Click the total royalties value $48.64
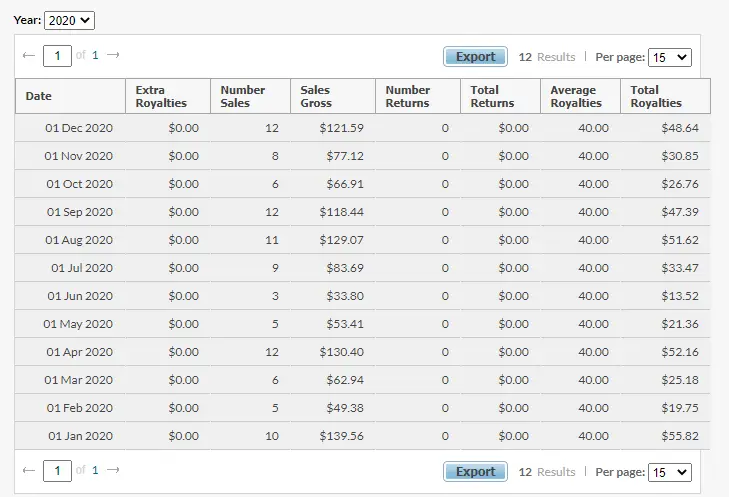 [x=680, y=128]
